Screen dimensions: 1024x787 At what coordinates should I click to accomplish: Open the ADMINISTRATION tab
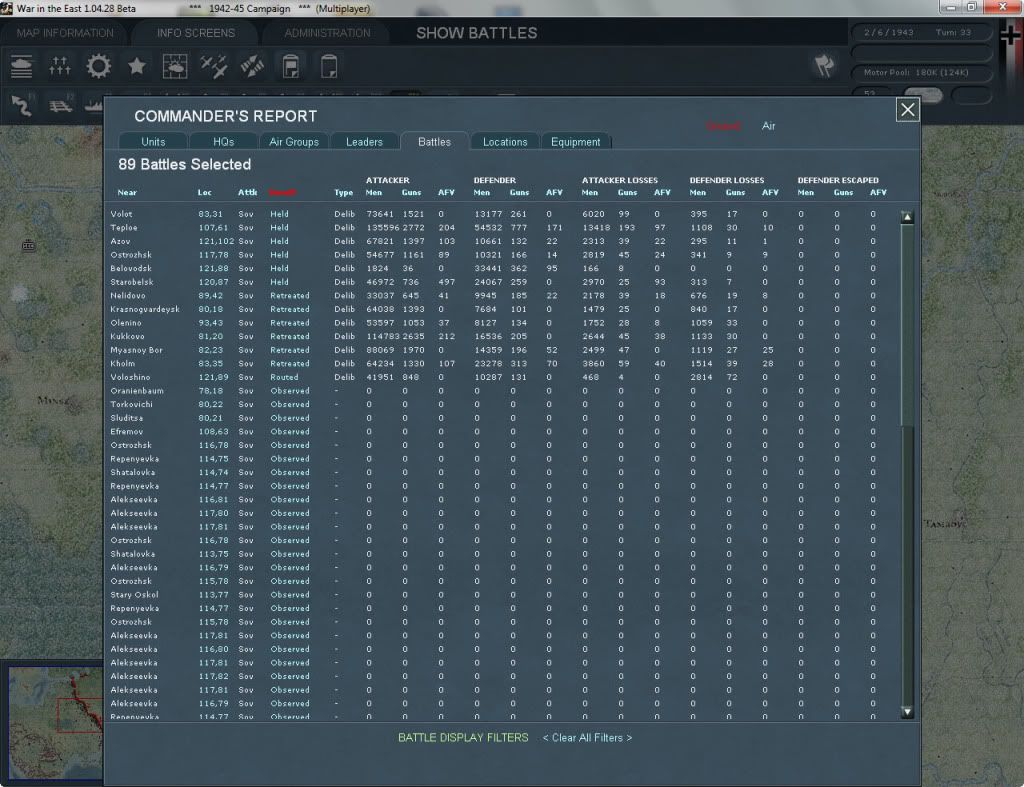pyautogui.click(x=327, y=33)
